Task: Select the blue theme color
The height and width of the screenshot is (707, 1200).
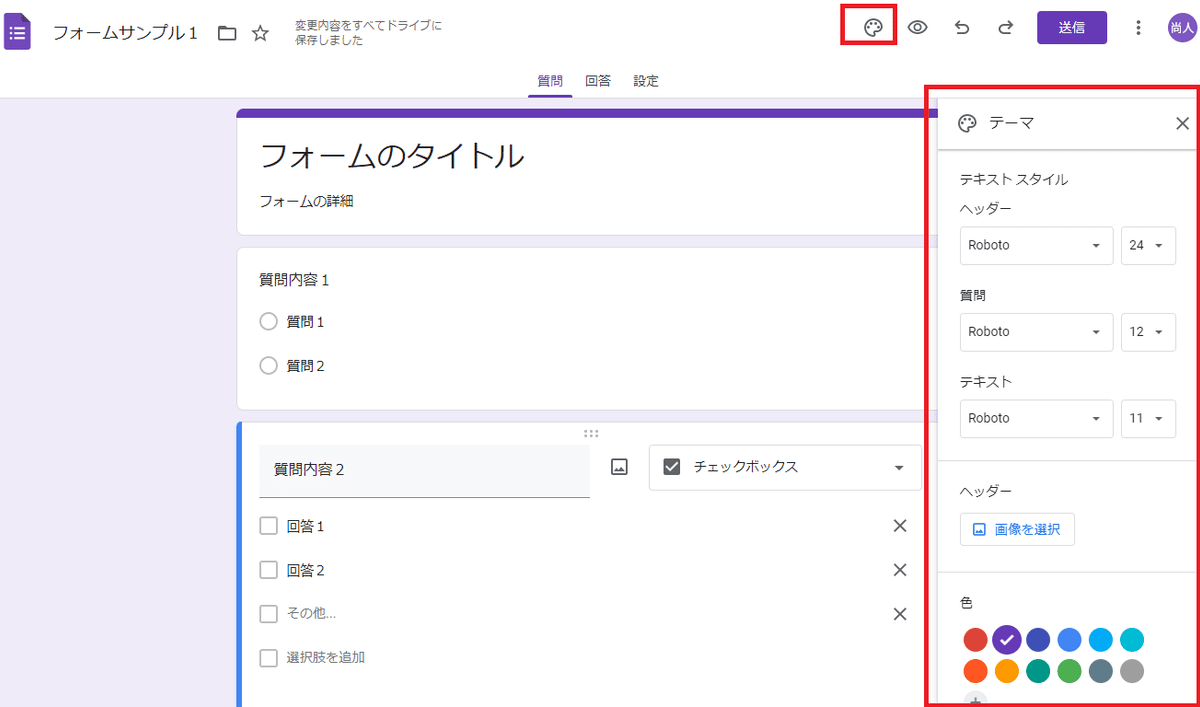Action: 1069,639
